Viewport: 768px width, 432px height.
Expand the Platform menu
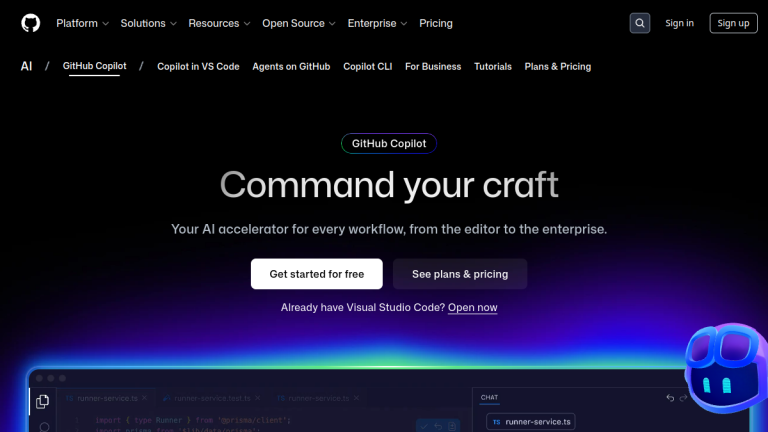(82, 23)
